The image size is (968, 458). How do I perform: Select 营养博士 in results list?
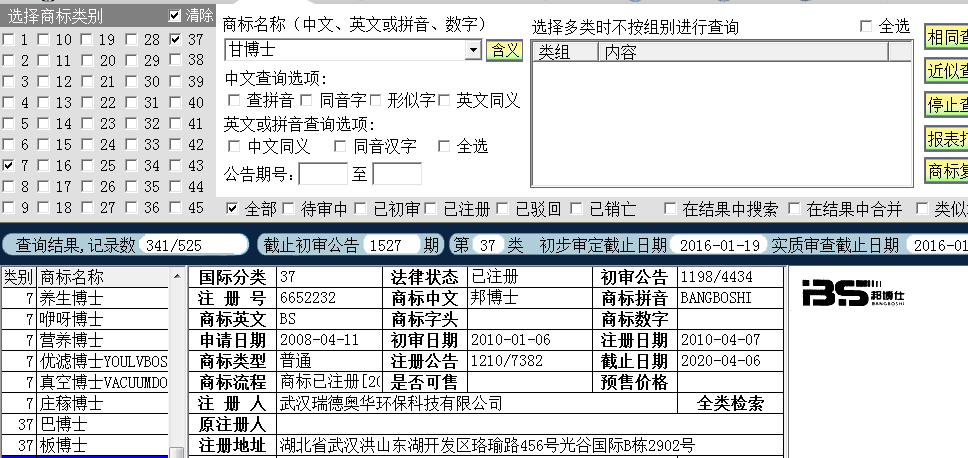102,340
